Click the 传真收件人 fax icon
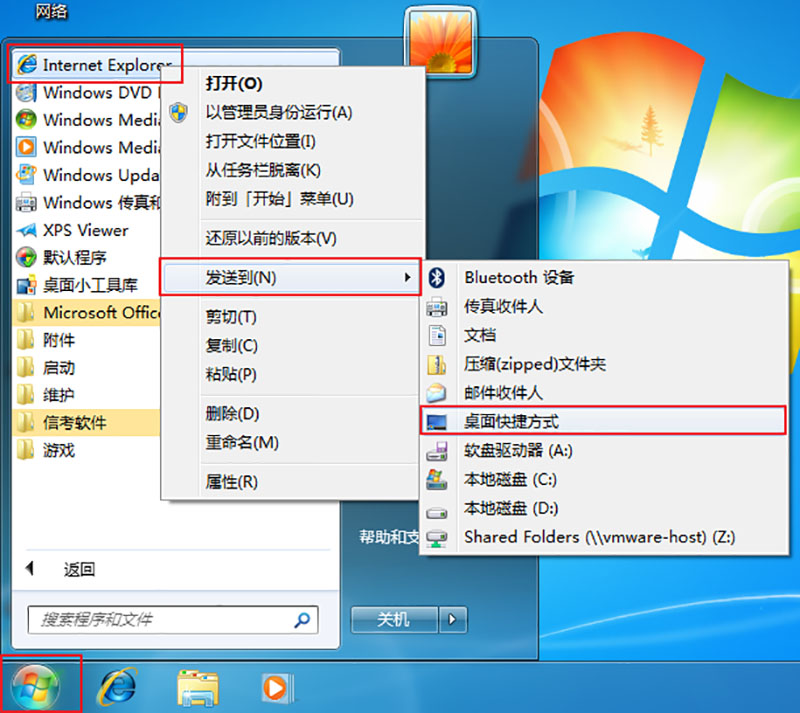The height and width of the screenshot is (713, 800). pos(437,307)
